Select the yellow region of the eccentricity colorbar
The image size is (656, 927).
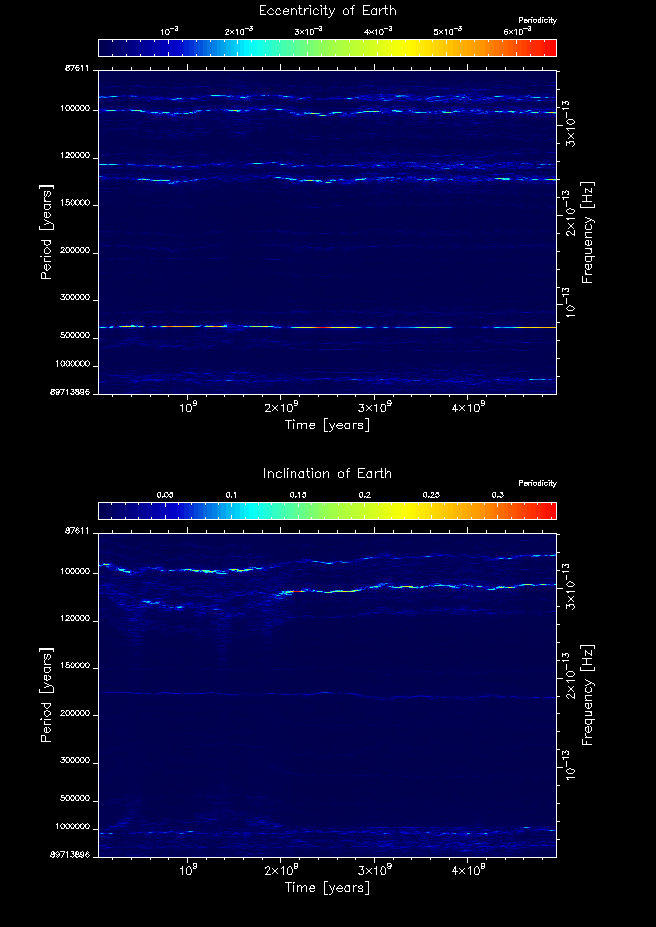point(400,48)
